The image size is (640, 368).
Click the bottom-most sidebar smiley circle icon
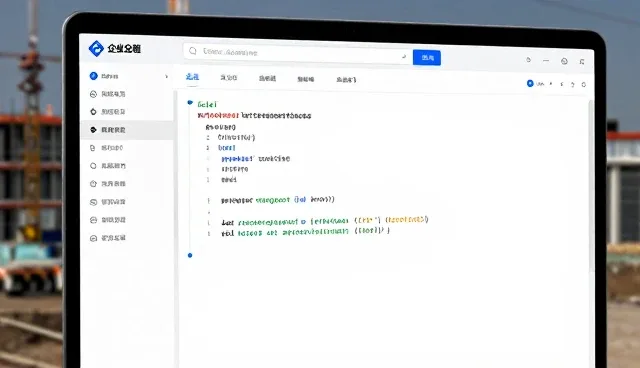tap(93, 238)
